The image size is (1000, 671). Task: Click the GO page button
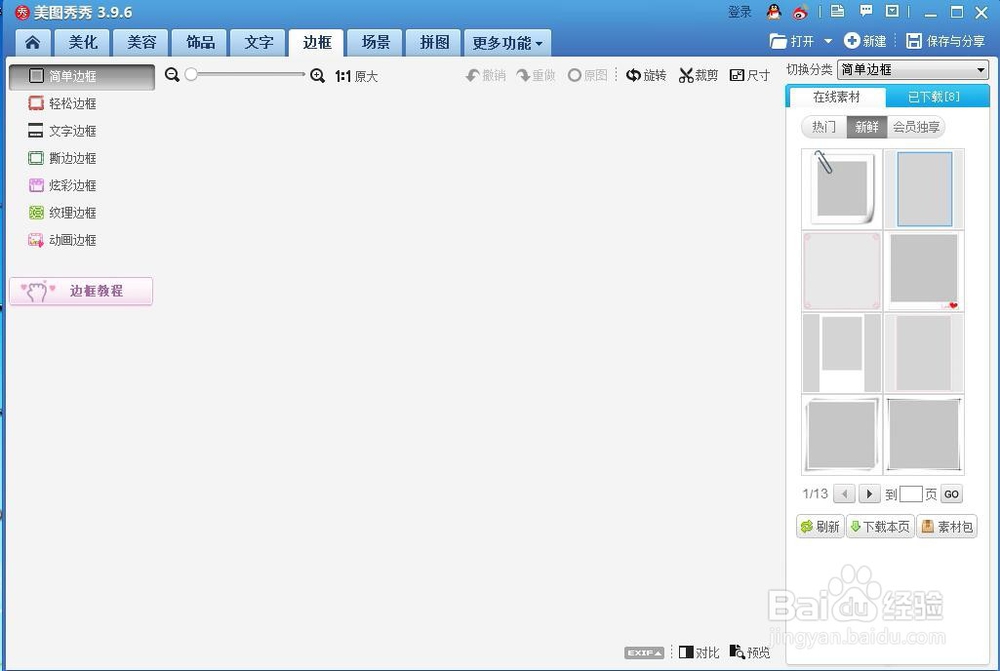click(950, 494)
